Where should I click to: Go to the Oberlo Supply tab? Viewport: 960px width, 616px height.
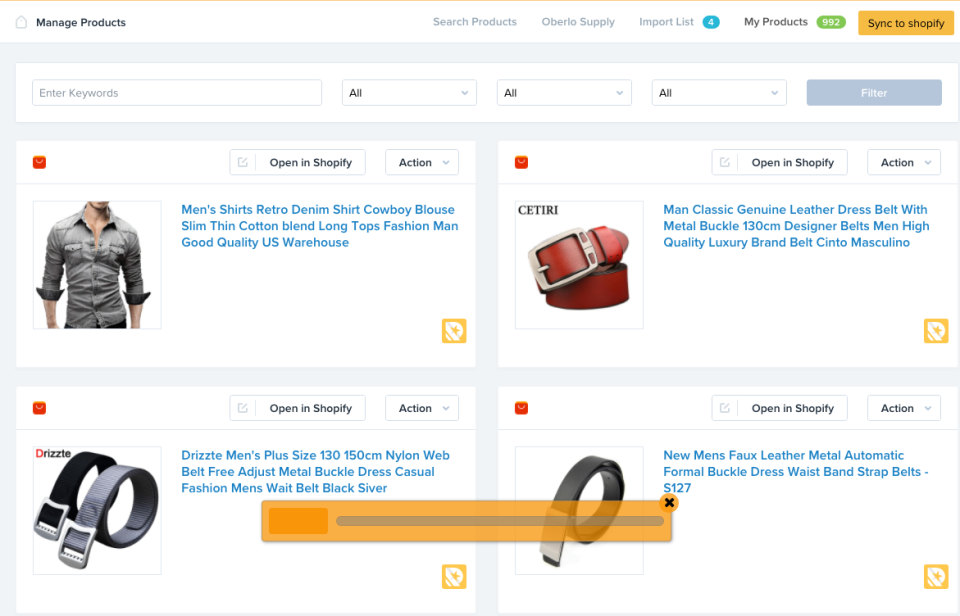[578, 21]
